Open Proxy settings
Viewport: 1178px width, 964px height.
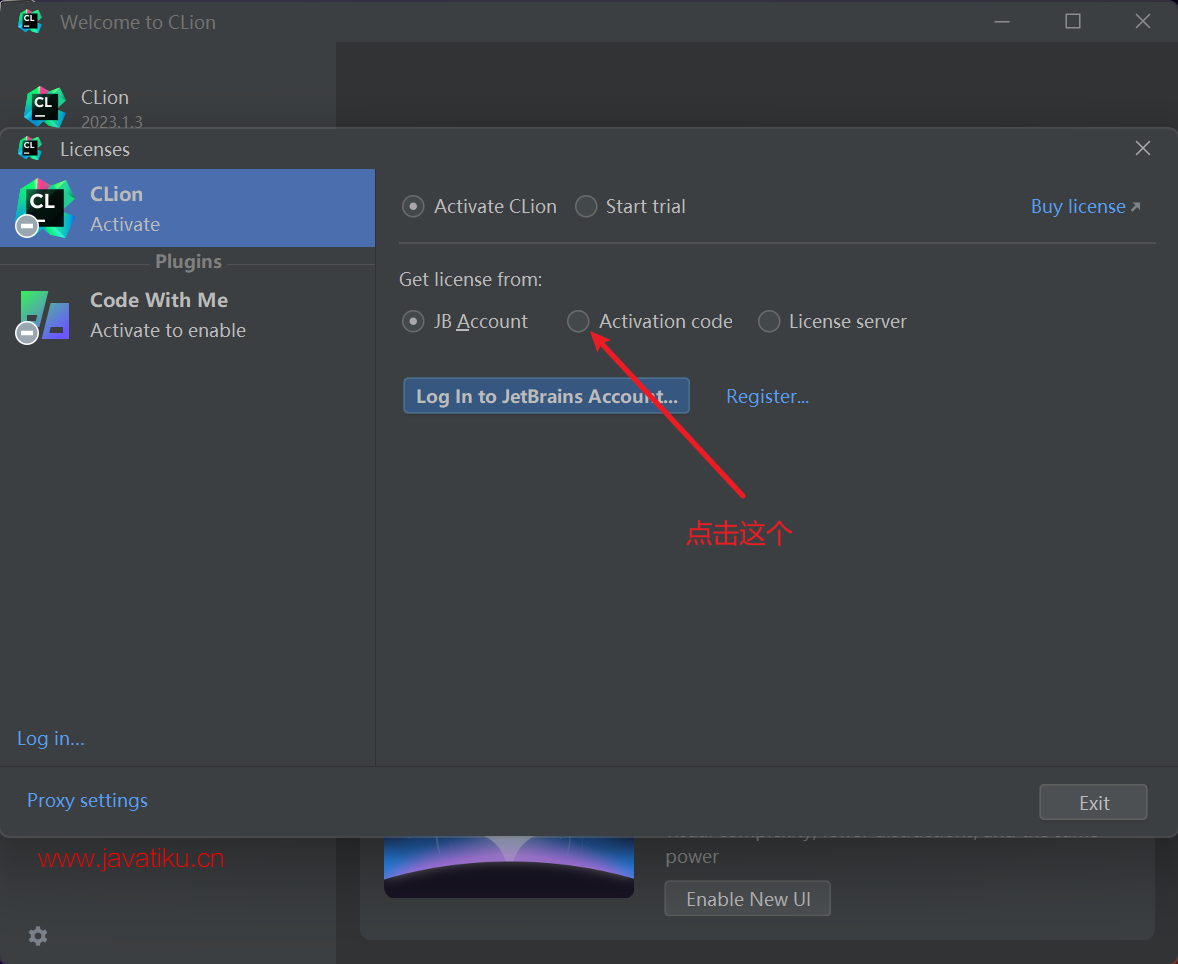point(87,800)
